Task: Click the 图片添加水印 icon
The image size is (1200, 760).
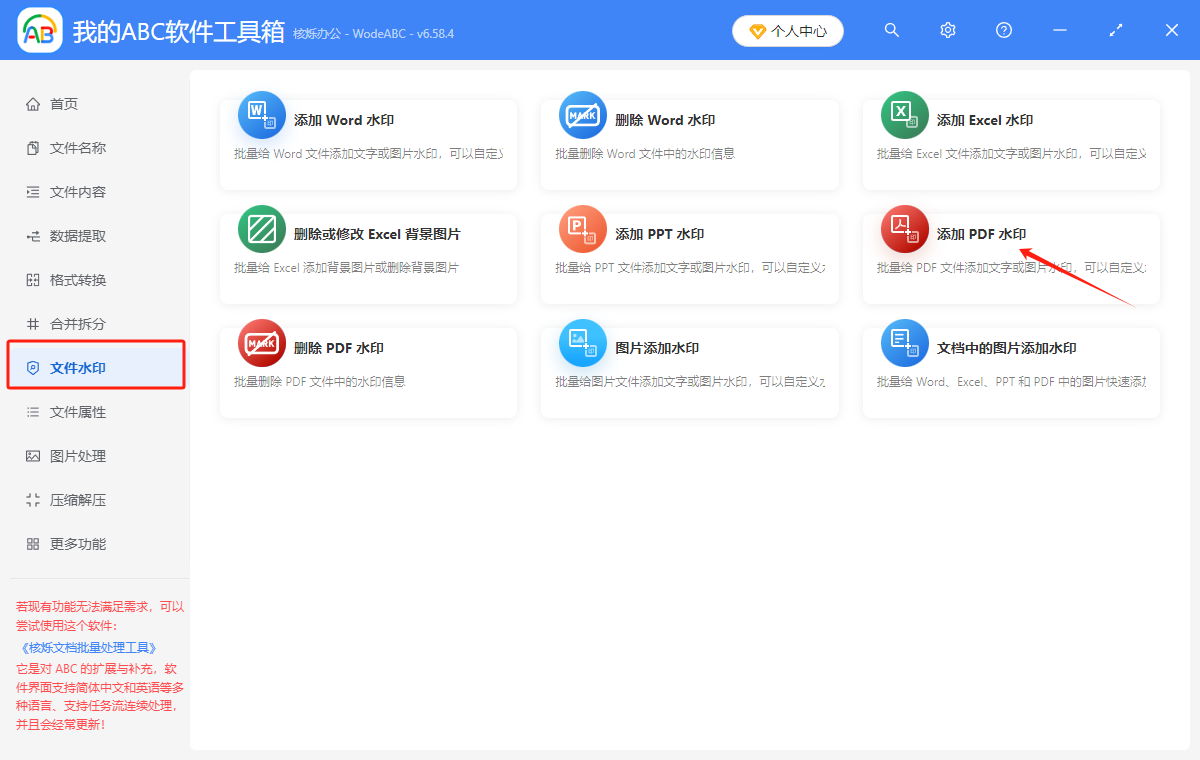Action: point(583,343)
